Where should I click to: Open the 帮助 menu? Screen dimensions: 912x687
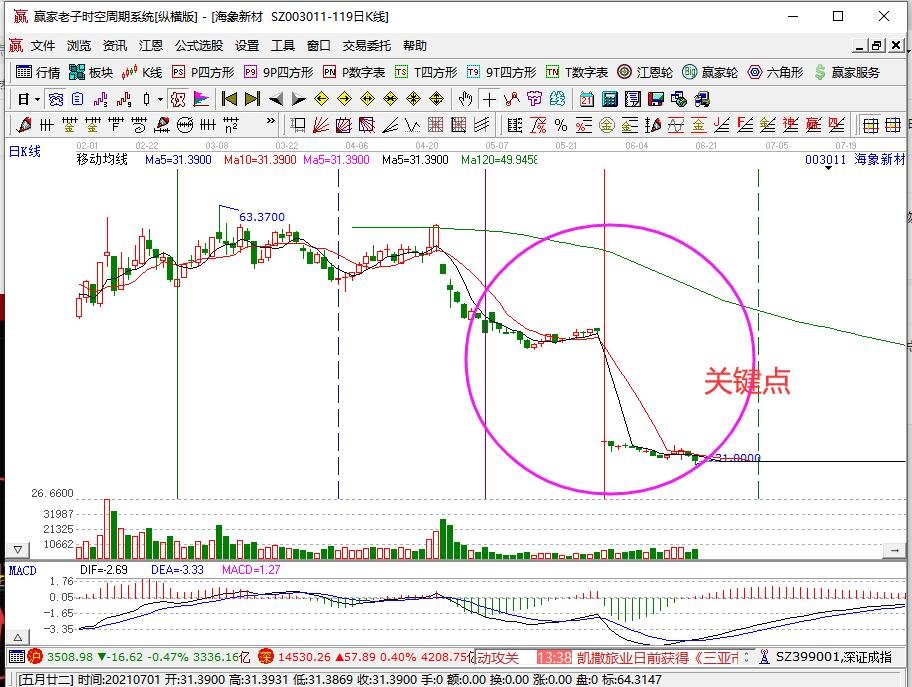pyautogui.click(x=415, y=45)
